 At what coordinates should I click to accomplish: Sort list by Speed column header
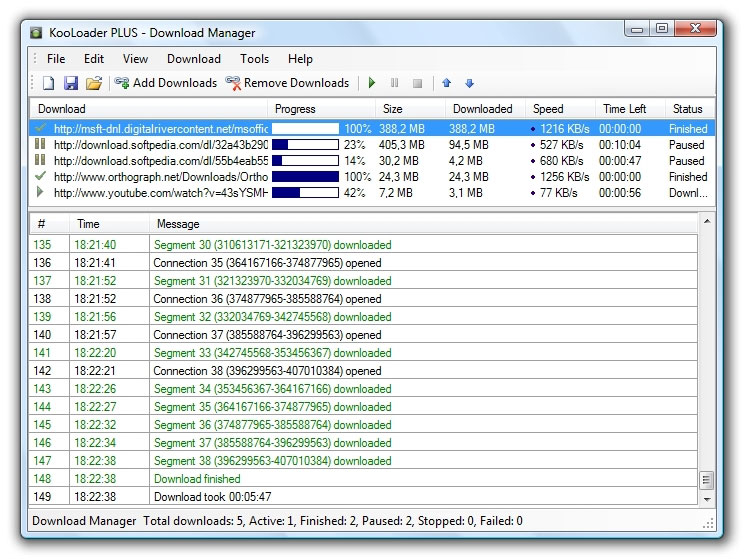pyautogui.click(x=548, y=109)
